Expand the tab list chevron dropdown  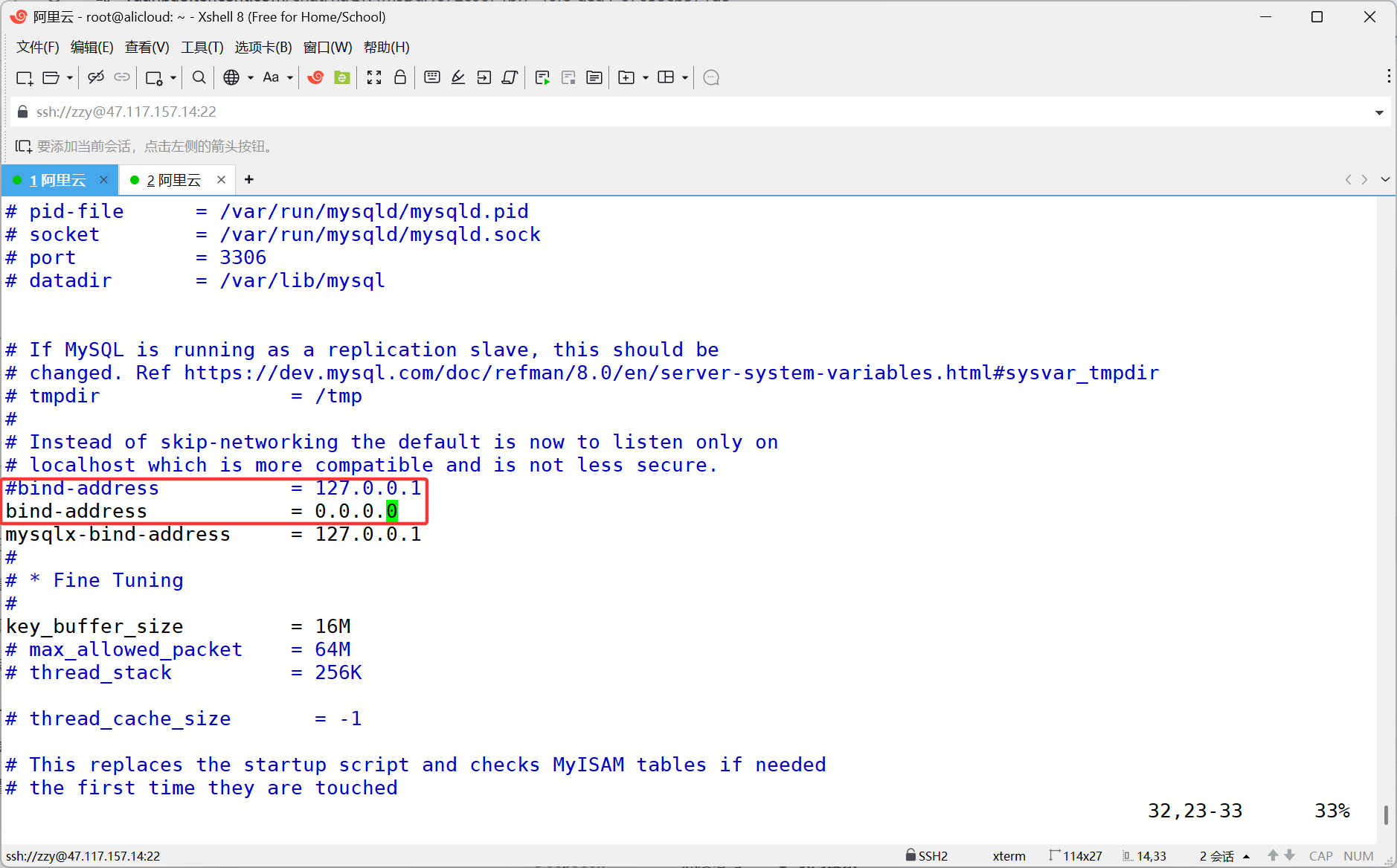tap(1385, 179)
